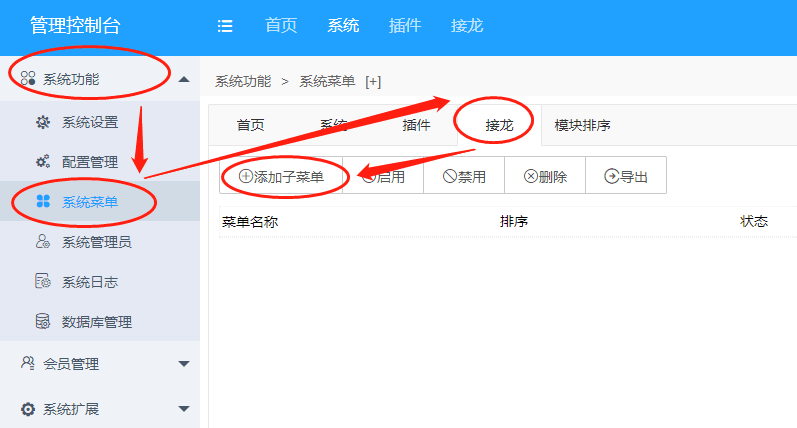Screen dimensions: 797x428
Task: Expand the 系统扩展 dropdown arrow
Action: (x=184, y=409)
